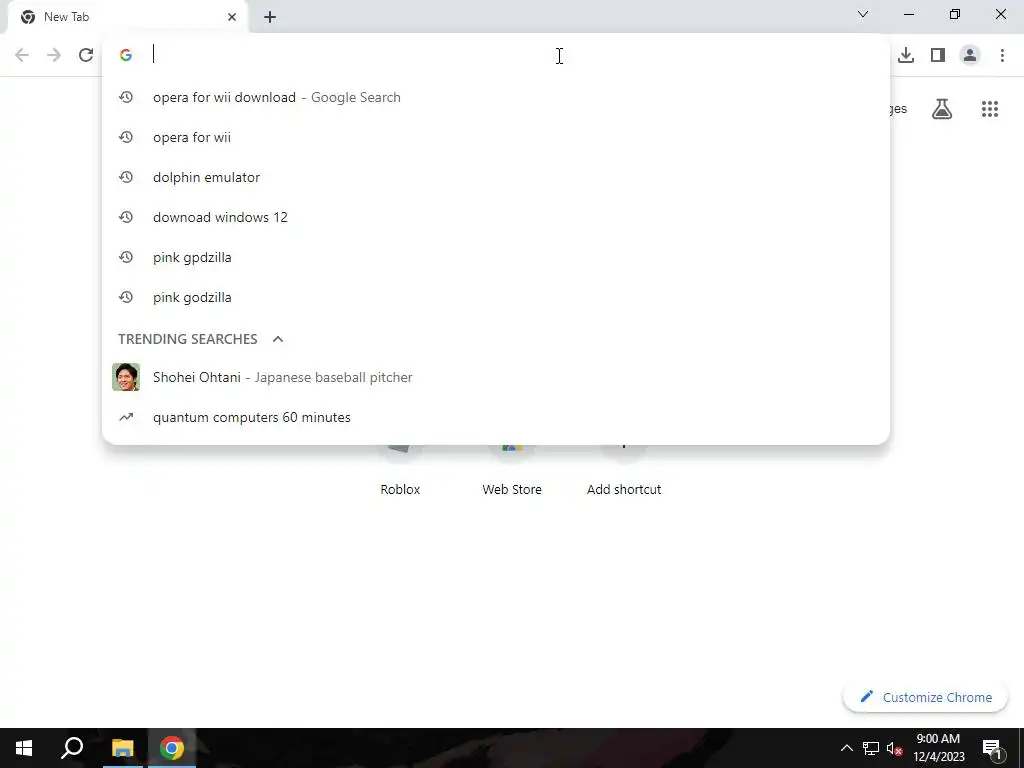Pick the 'pink gpdzilla' suggestion

click(496, 257)
